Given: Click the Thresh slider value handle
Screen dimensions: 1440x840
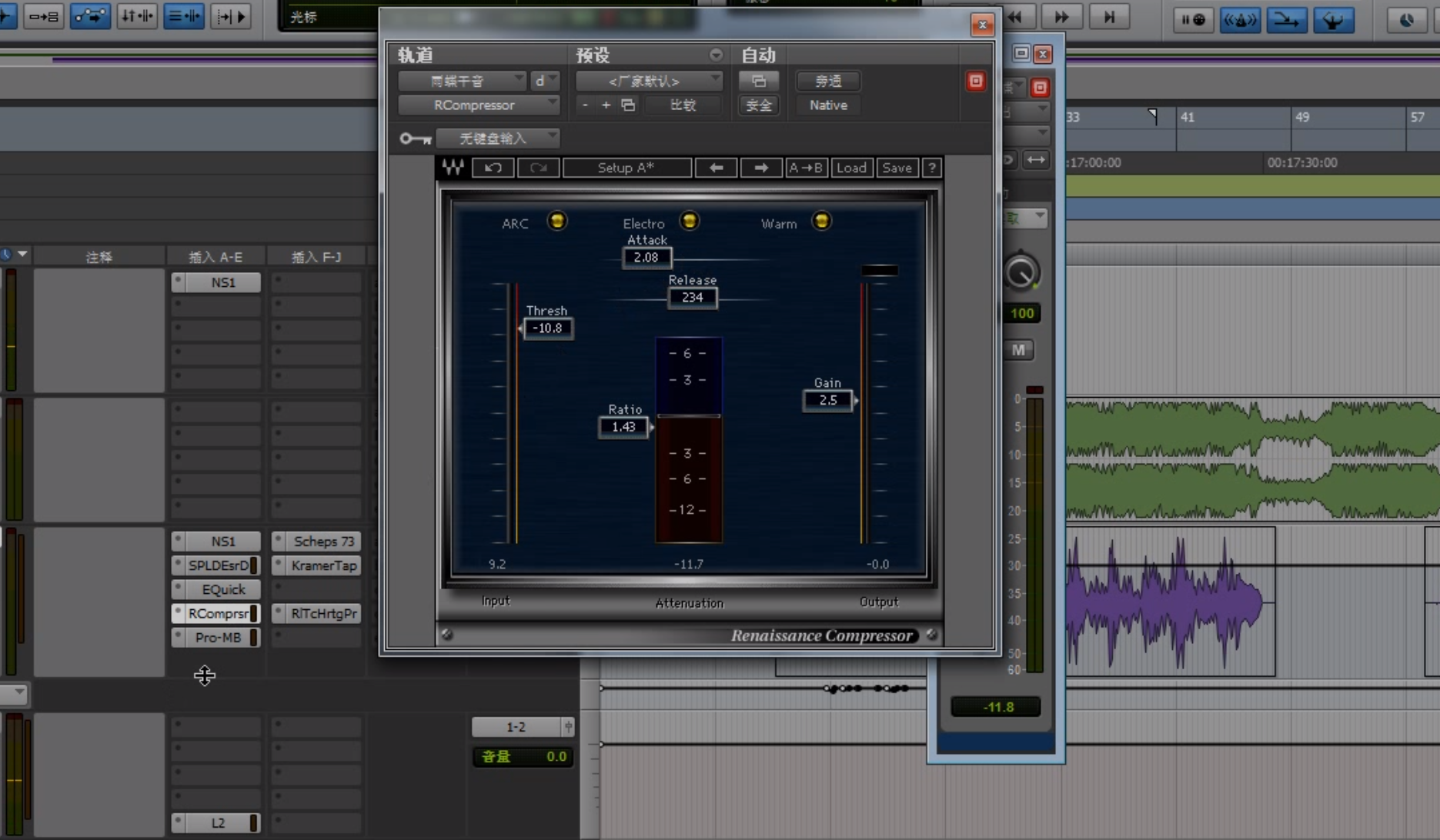Looking at the screenshot, I should coord(547,328).
